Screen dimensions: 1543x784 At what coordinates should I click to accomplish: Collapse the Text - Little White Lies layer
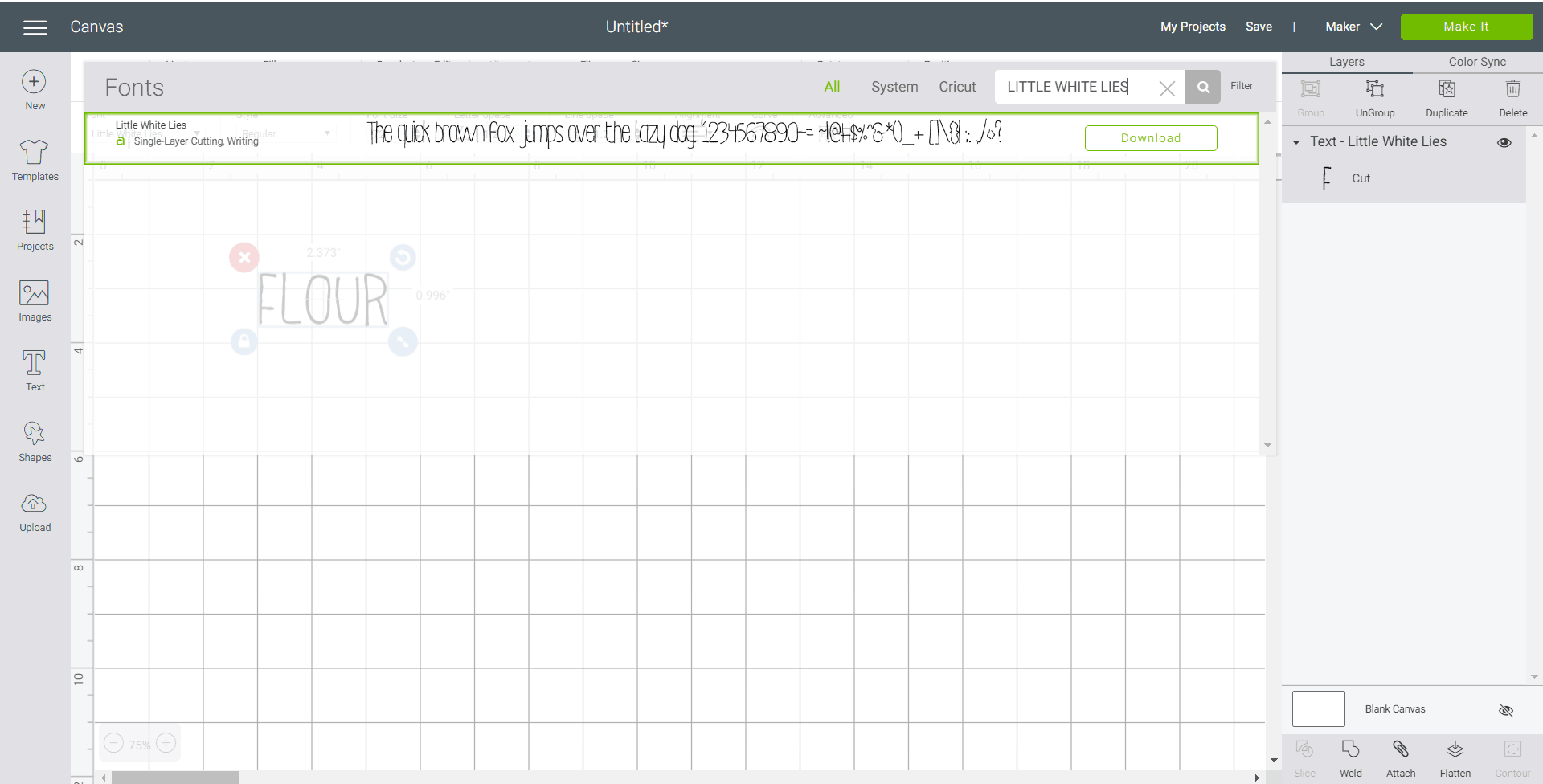1296,142
